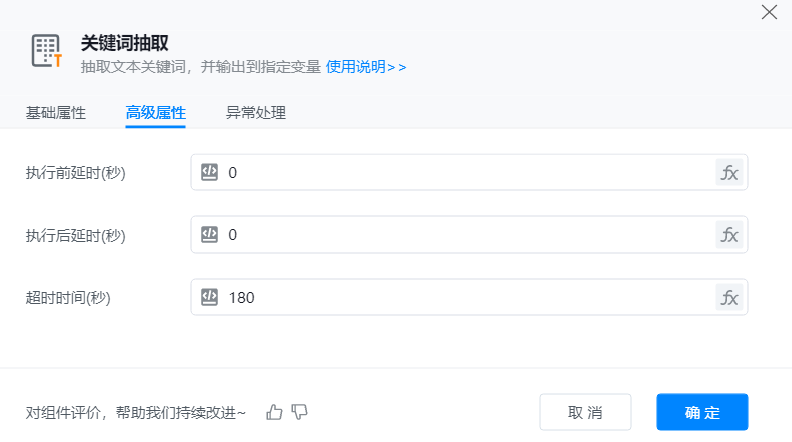Select the 高级属性 tab

[x=155, y=113]
